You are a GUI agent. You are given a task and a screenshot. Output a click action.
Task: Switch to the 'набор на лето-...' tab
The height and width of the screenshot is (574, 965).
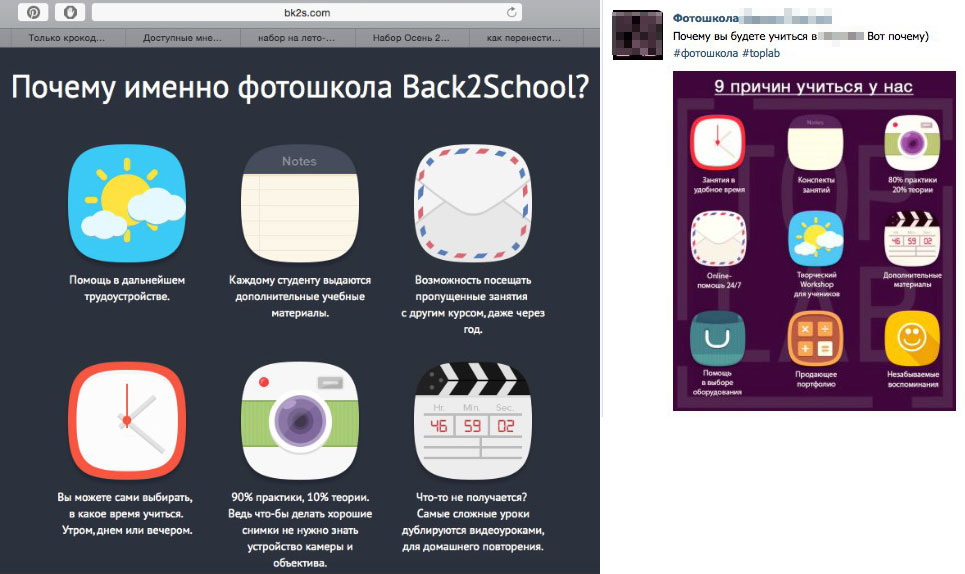pyautogui.click(x=297, y=38)
